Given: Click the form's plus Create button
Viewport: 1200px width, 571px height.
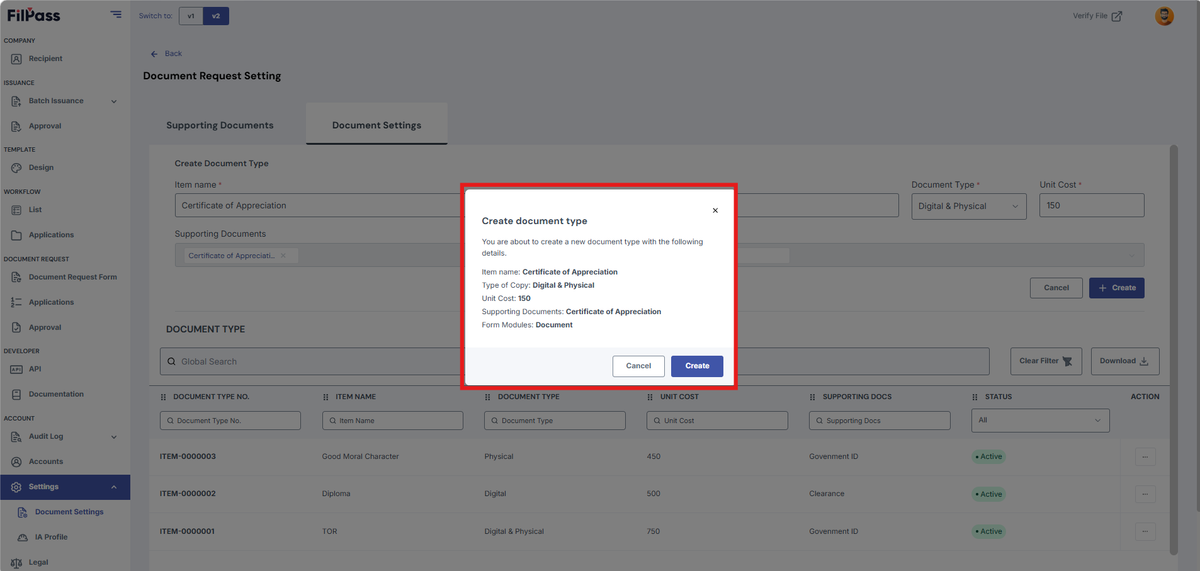Looking at the screenshot, I should pyautogui.click(x=1117, y=287).
